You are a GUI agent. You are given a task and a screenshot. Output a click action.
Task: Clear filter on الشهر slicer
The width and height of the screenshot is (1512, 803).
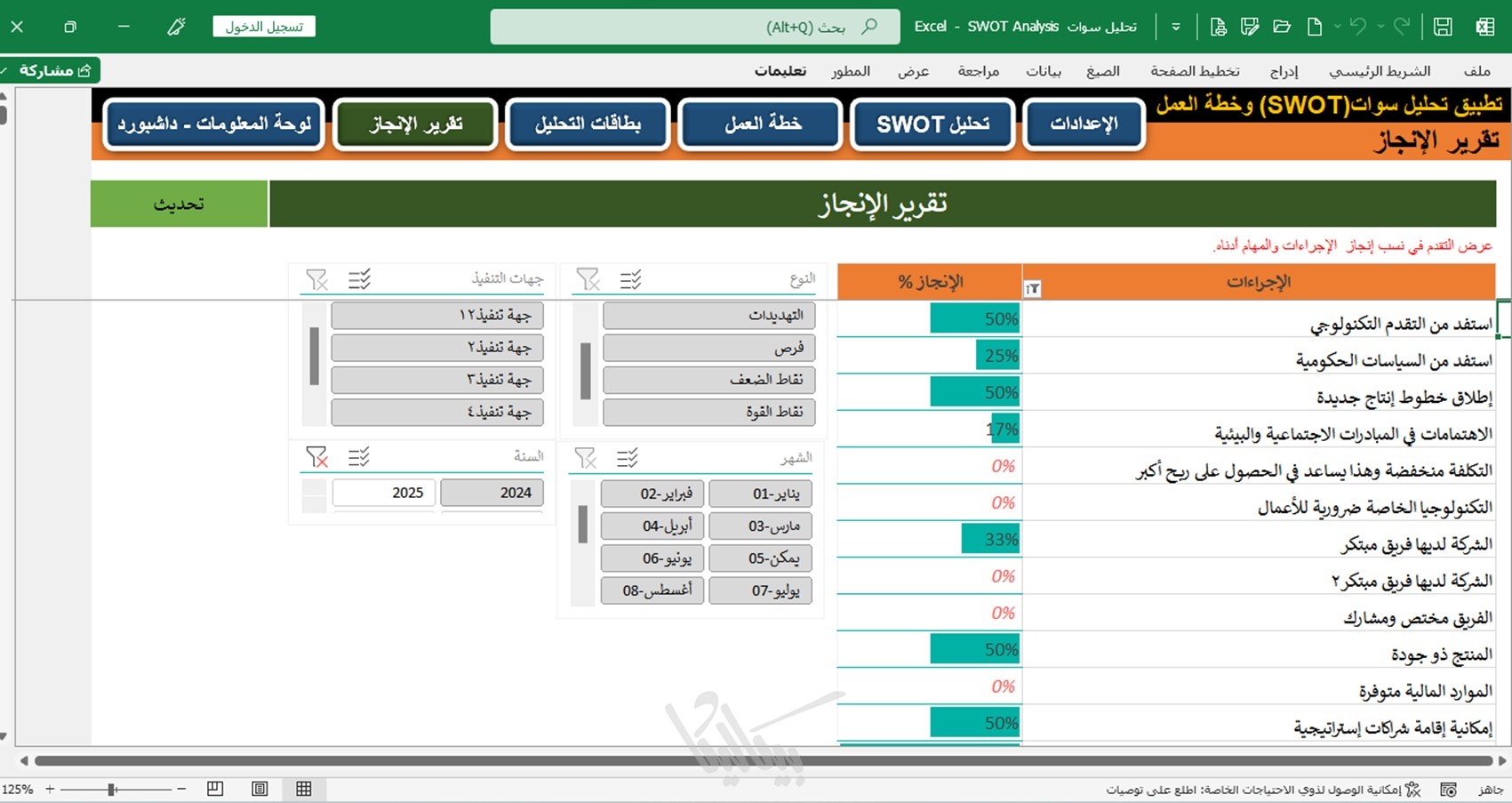pos(586,458)
